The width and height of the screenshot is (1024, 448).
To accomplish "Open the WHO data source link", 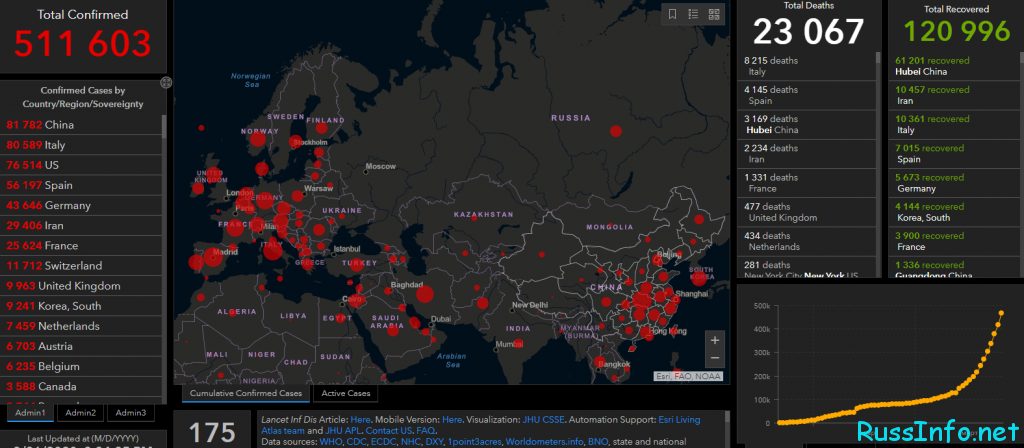I will (x=330, y=442).
